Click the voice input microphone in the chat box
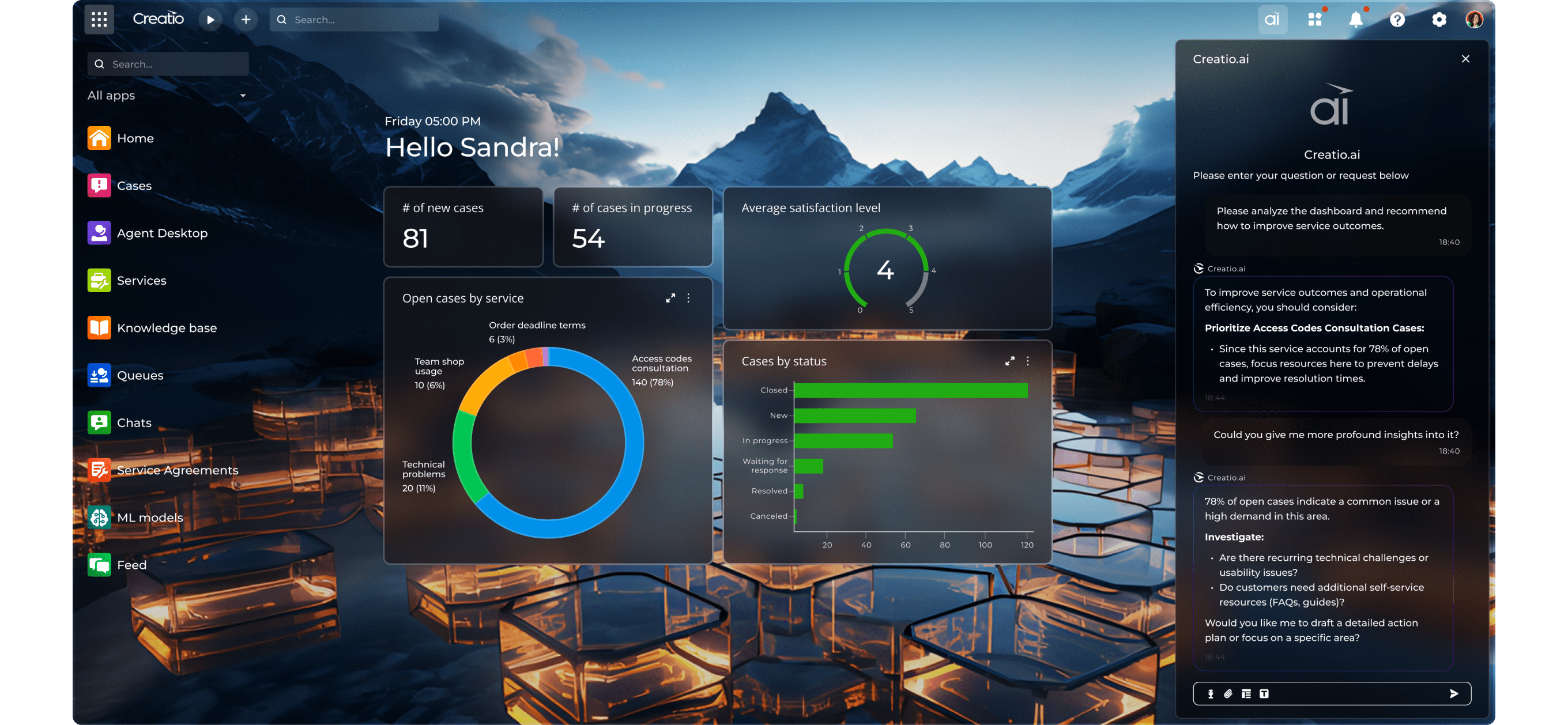 pos(1210,693)
